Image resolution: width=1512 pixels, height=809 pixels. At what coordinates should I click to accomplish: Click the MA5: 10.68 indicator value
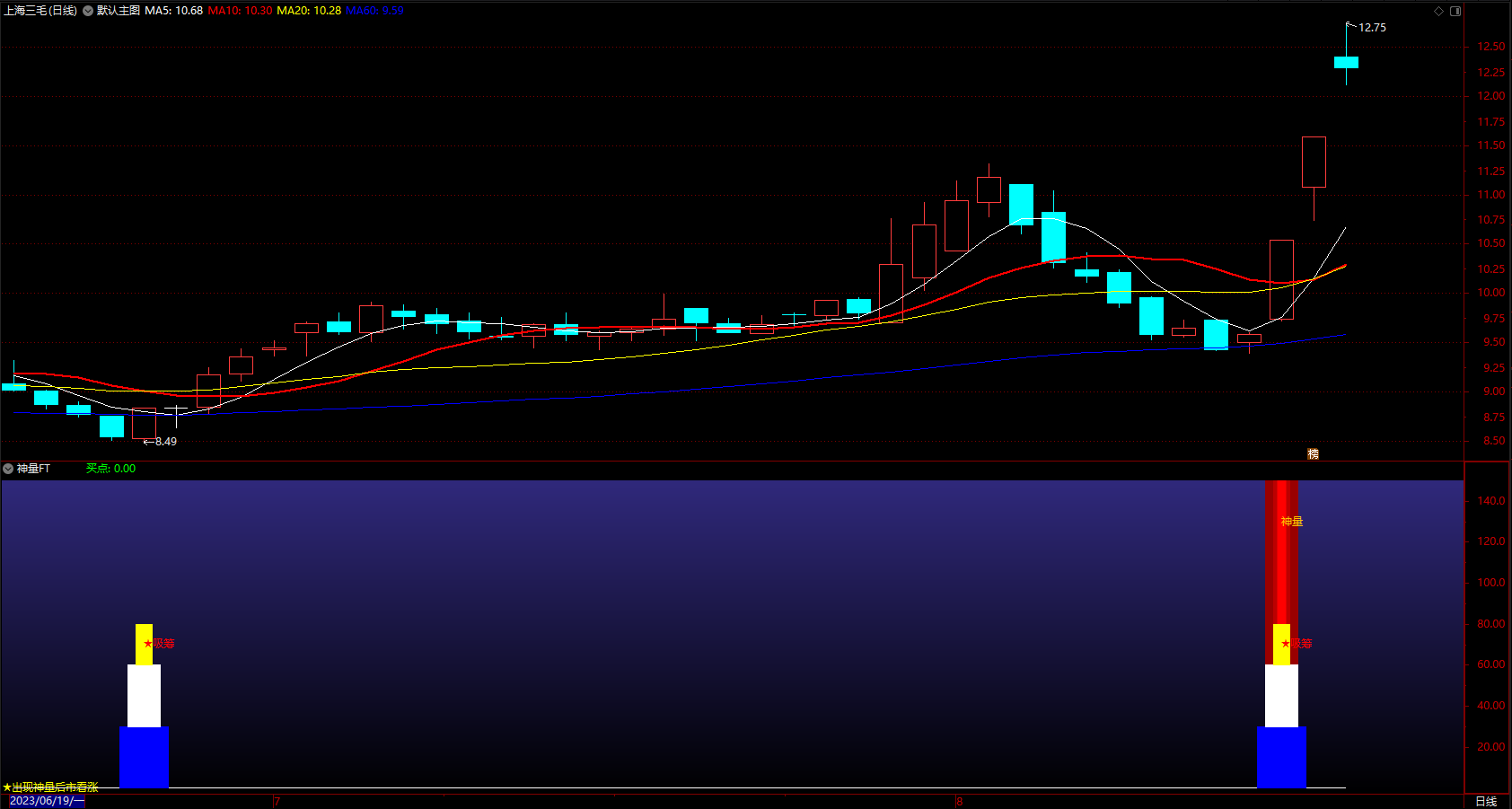coord(174,11)
